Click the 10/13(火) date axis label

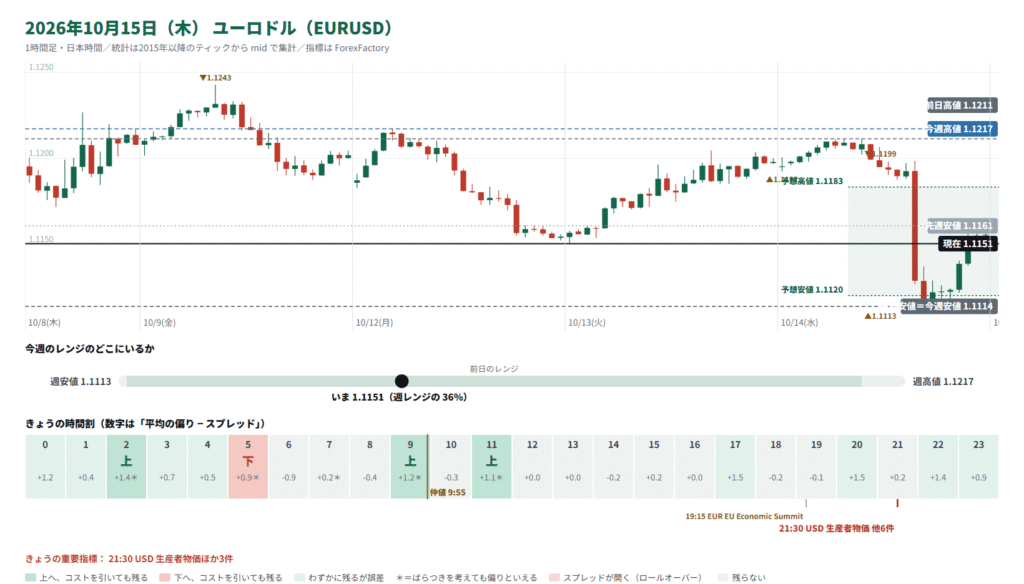tap(586, 323)
